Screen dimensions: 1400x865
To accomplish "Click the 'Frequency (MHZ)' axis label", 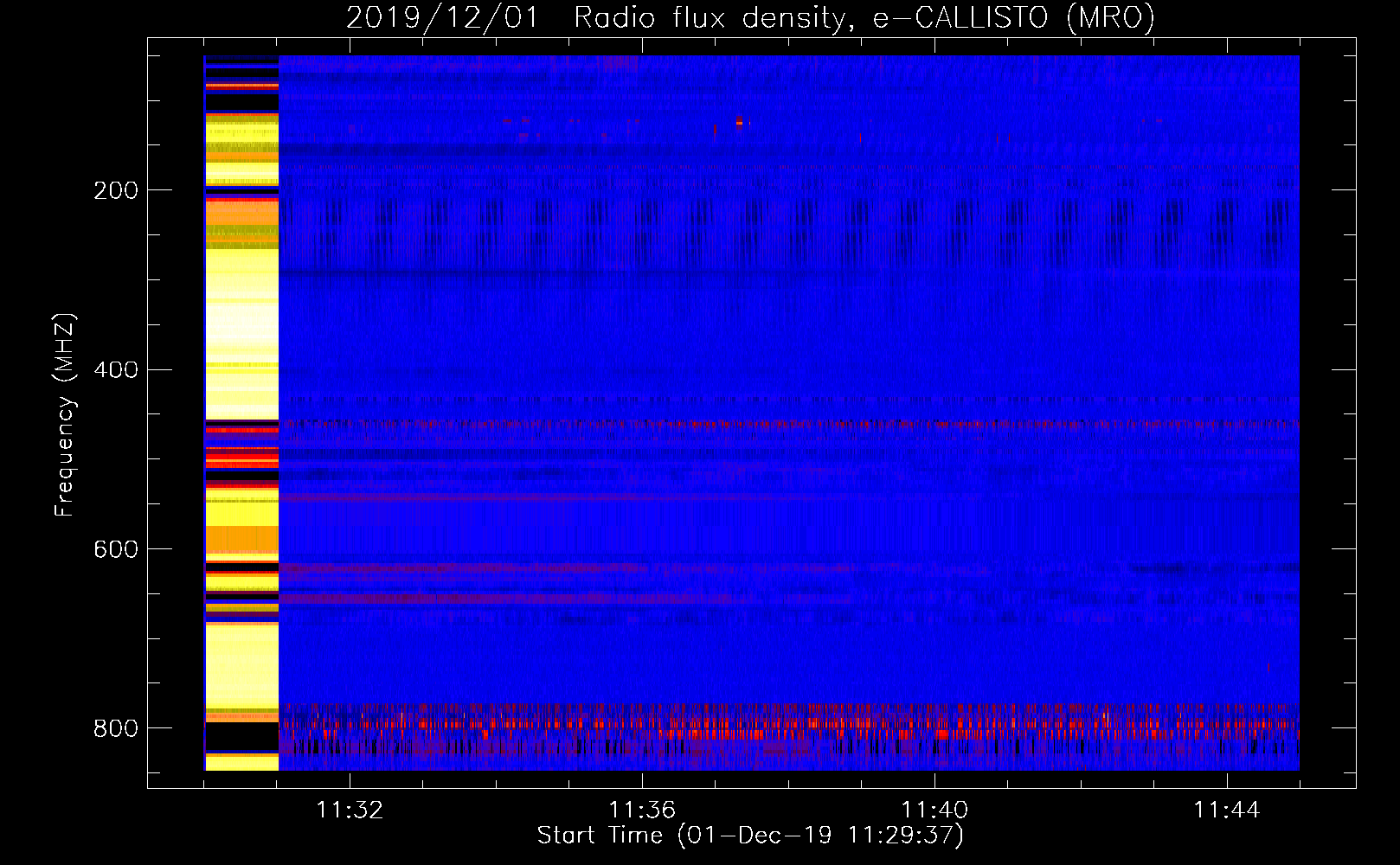I will point(65,414).
